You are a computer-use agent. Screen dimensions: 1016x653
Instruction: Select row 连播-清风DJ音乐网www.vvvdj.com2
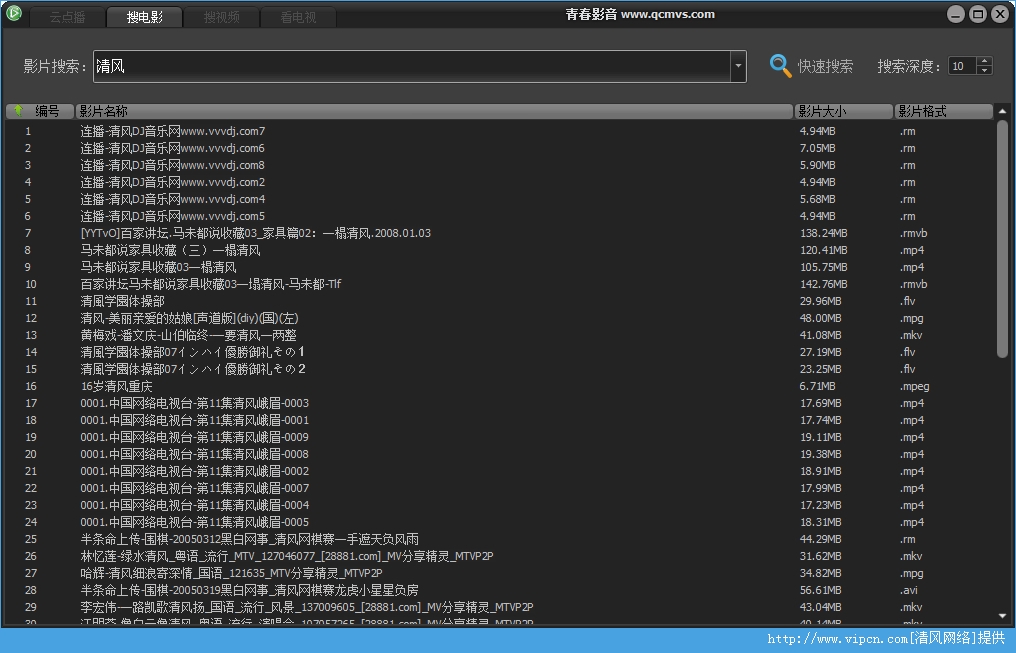click(x=499, y=182)
